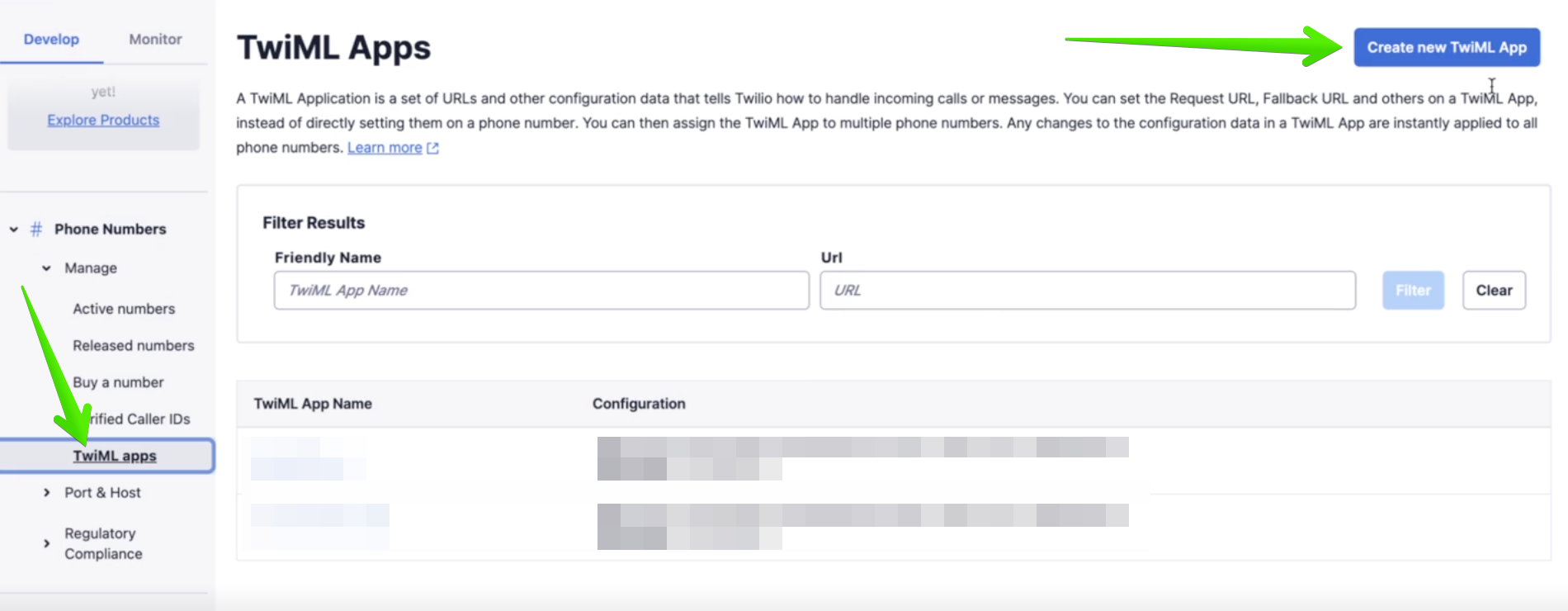Collapse the Manage section chevron
Viewport: 1568px width, 611px height.
coord(47,268)
